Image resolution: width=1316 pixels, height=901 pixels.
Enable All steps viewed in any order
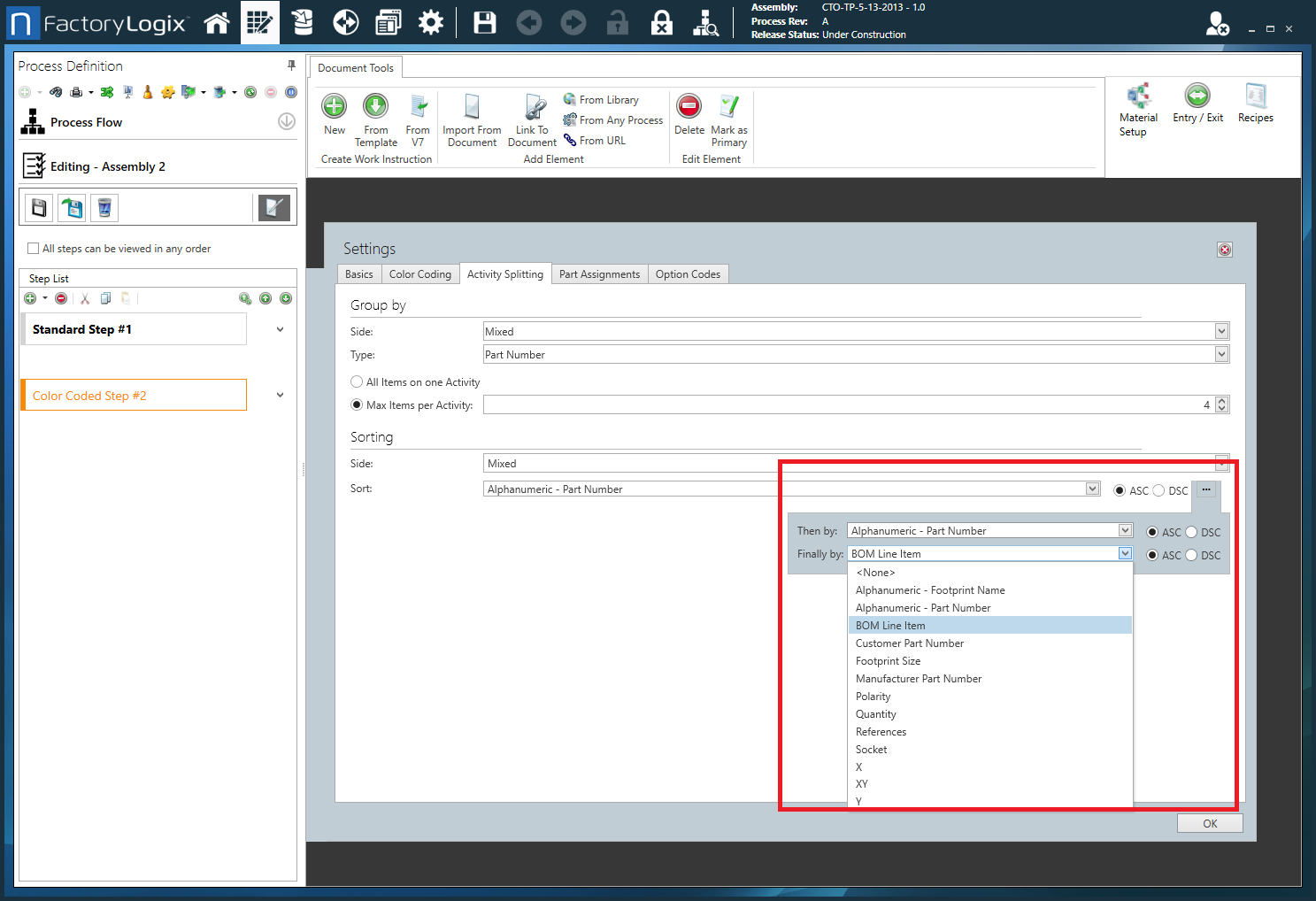(34, 249)
